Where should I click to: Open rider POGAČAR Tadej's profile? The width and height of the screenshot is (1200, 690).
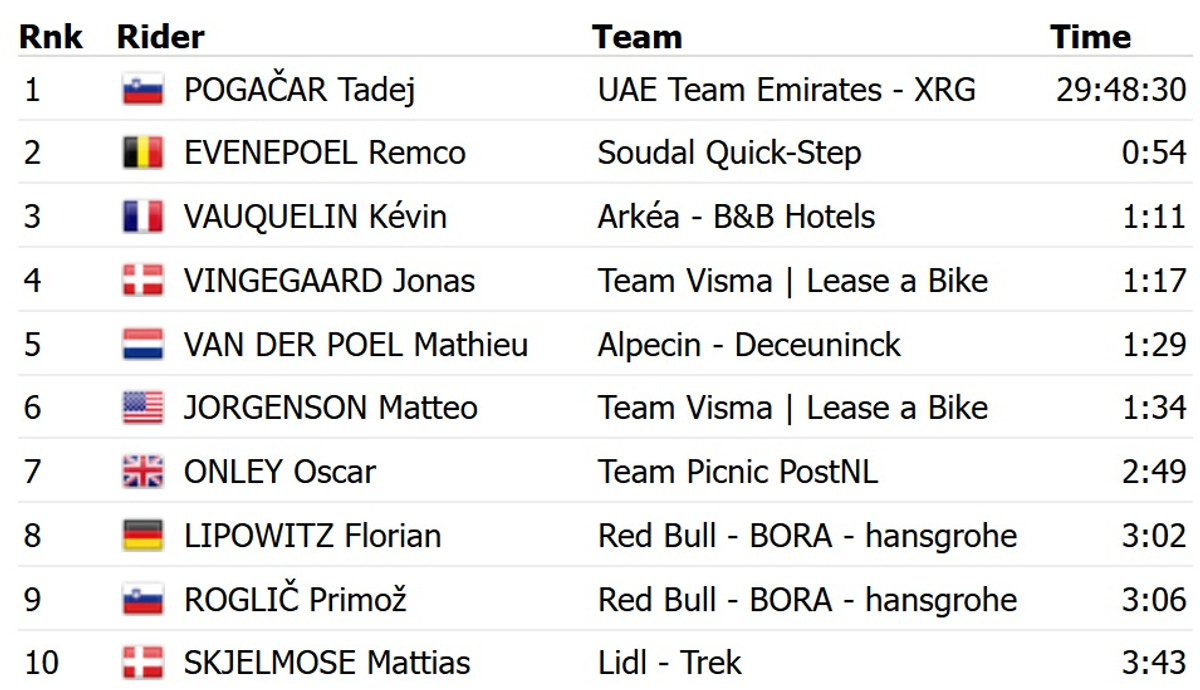(x=299, y=90)
